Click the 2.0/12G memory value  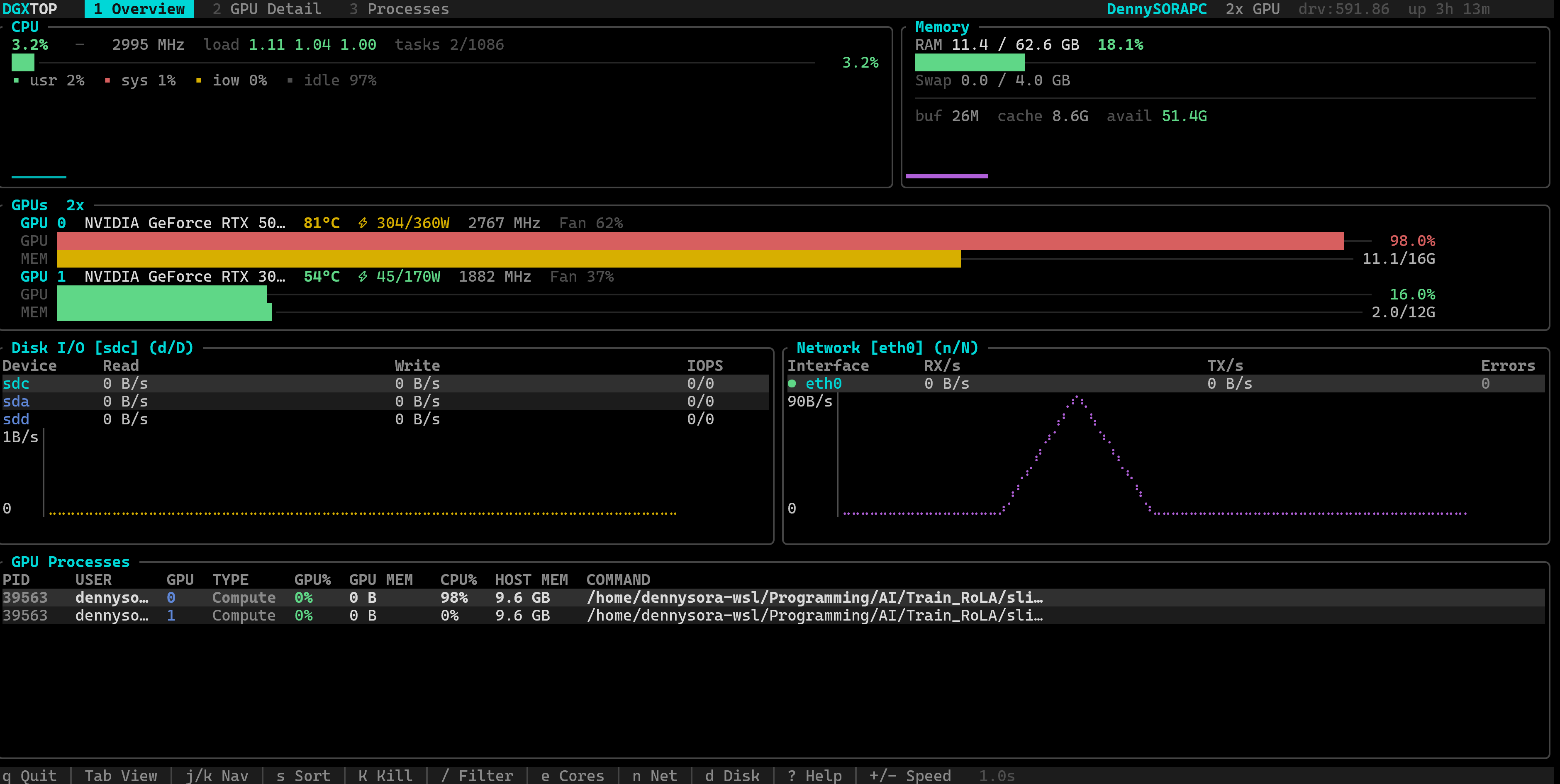click(x=1403, y=312)
